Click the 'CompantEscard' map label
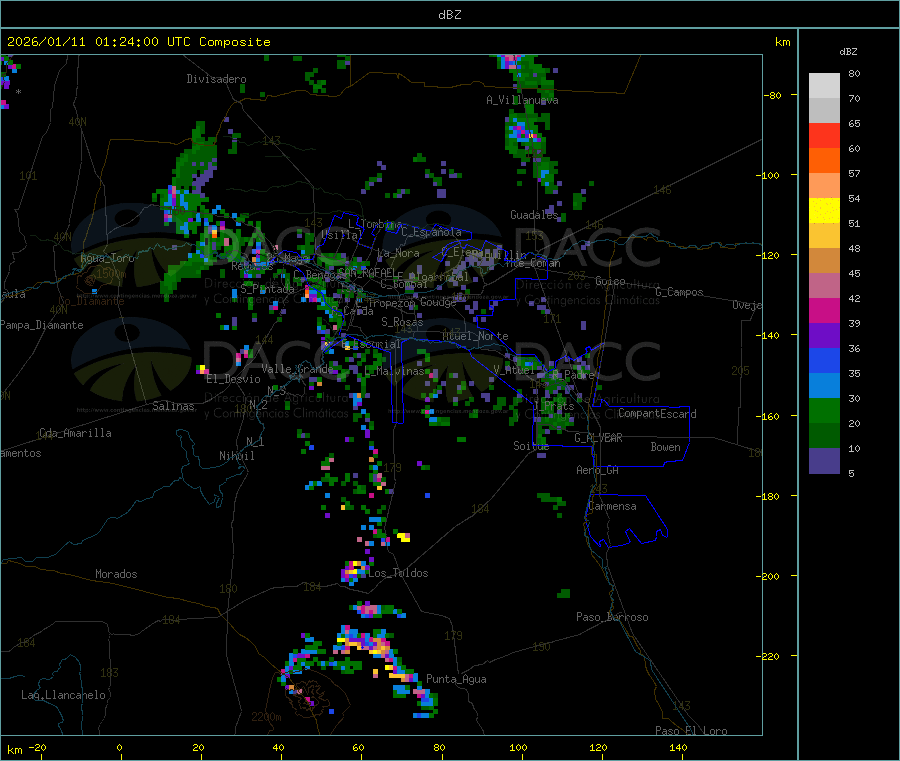The image size is (900, 761). point(658,413)
